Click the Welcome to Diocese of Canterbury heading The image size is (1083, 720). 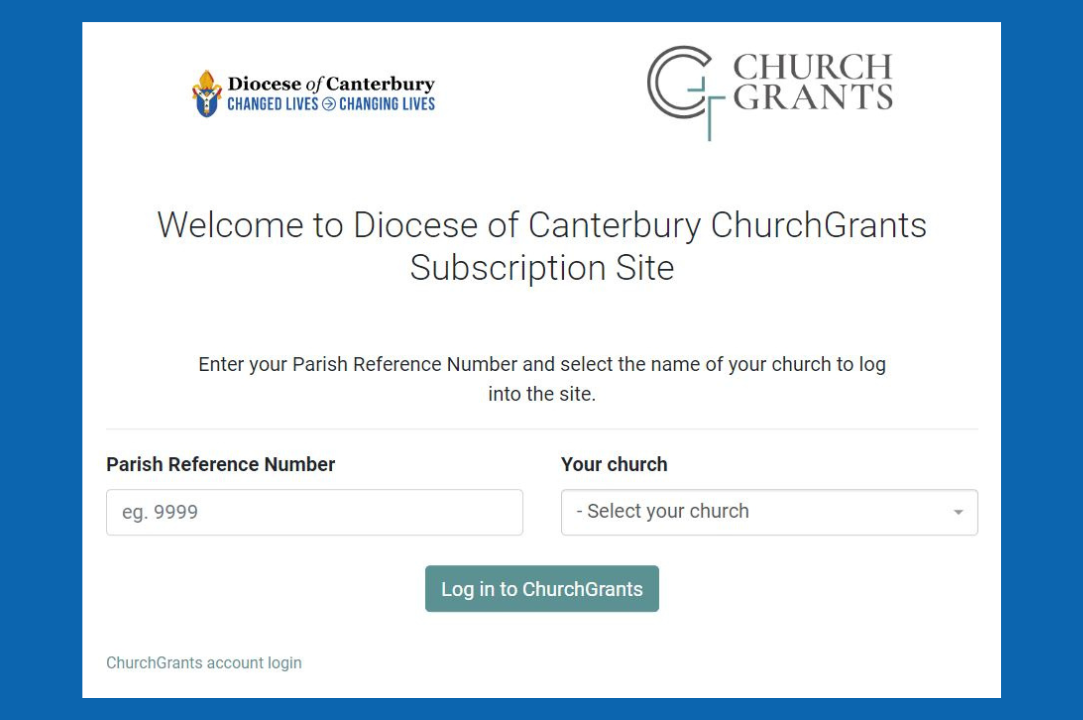(x=541, y=225)
